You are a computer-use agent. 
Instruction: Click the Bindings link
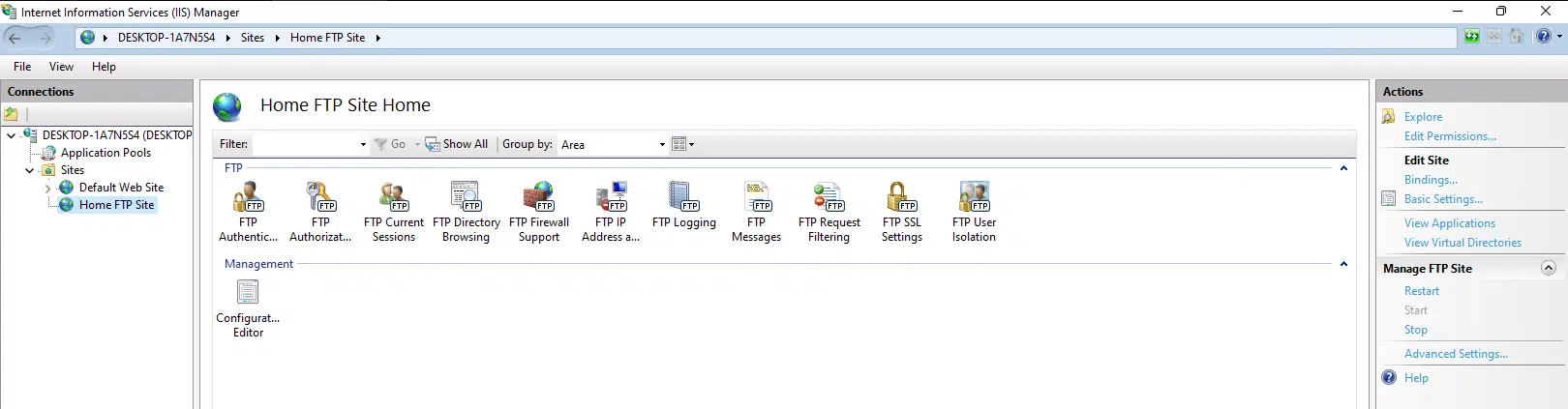point(1431,180)
